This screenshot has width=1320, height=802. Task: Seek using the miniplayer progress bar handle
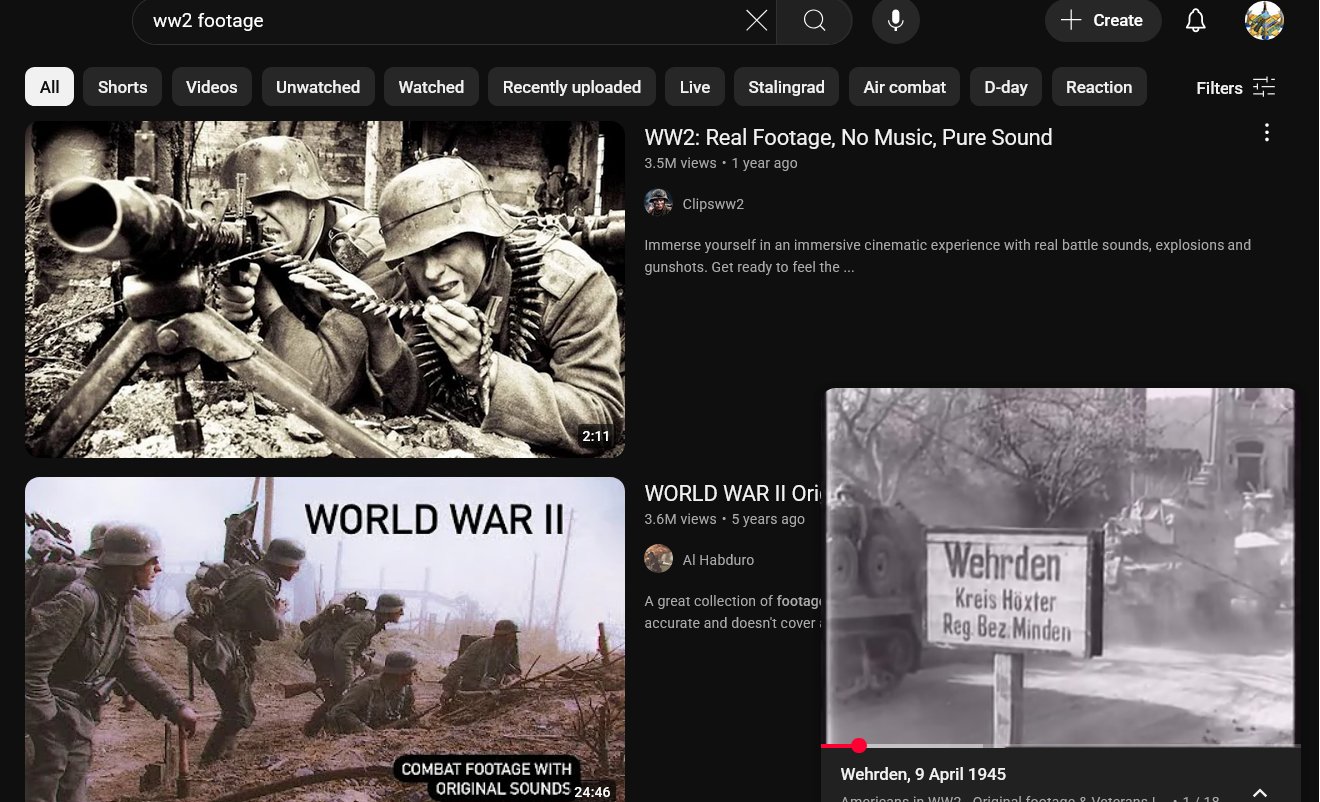click(x=859, y=745)
